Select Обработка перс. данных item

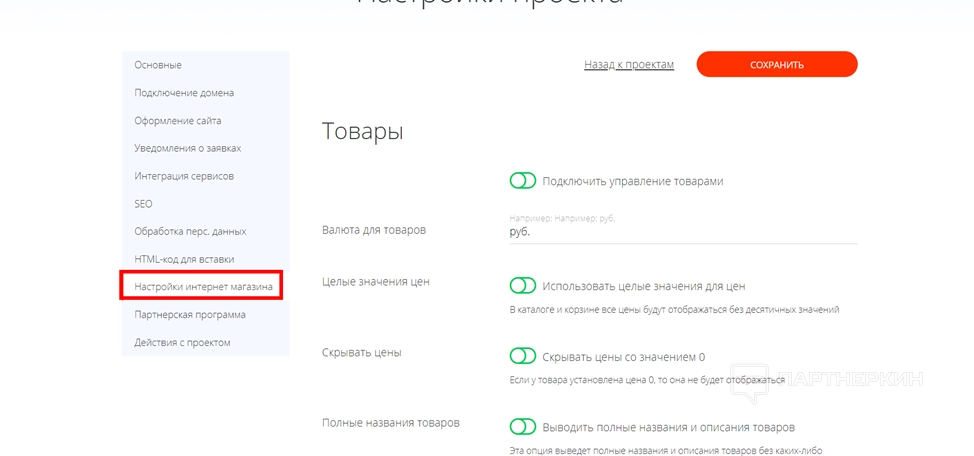190,231
